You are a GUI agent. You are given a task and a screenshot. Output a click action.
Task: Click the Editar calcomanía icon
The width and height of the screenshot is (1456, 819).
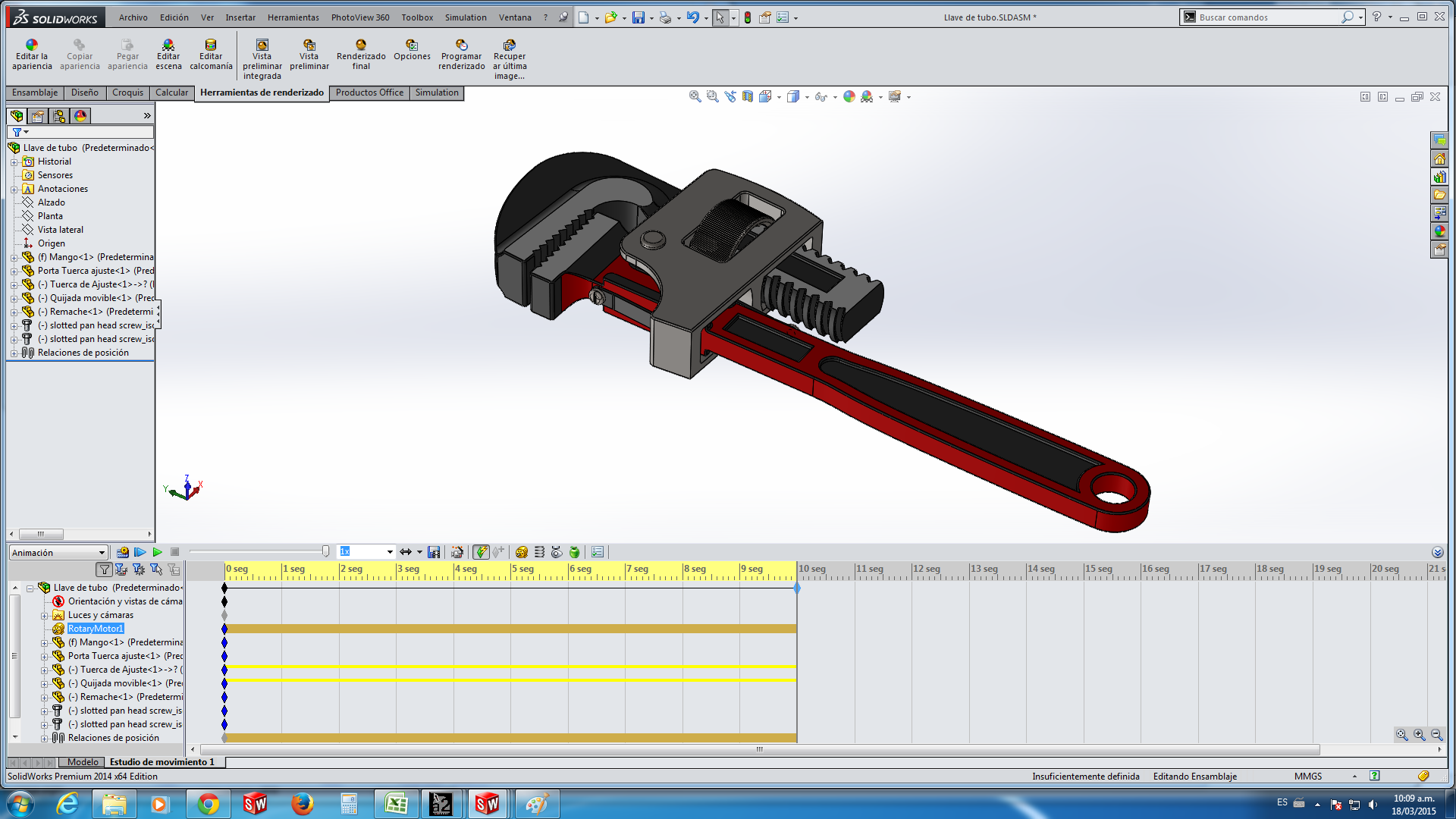click(x=211, y=45)
